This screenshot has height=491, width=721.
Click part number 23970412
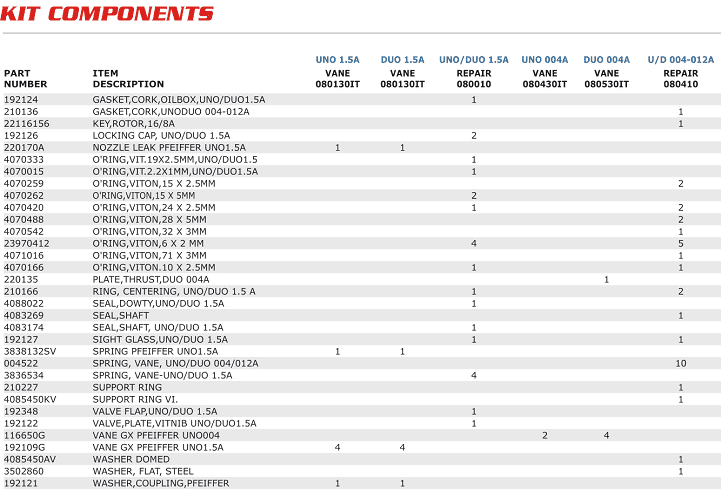[x=27, y=244]
